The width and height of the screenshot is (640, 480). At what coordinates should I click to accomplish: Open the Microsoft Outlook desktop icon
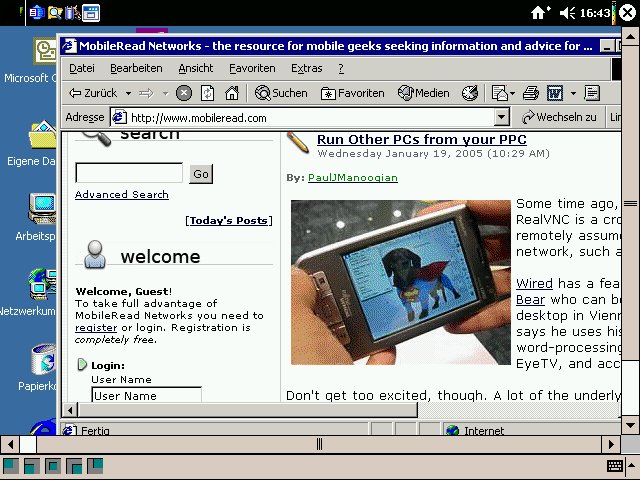[x=44, y=51]
